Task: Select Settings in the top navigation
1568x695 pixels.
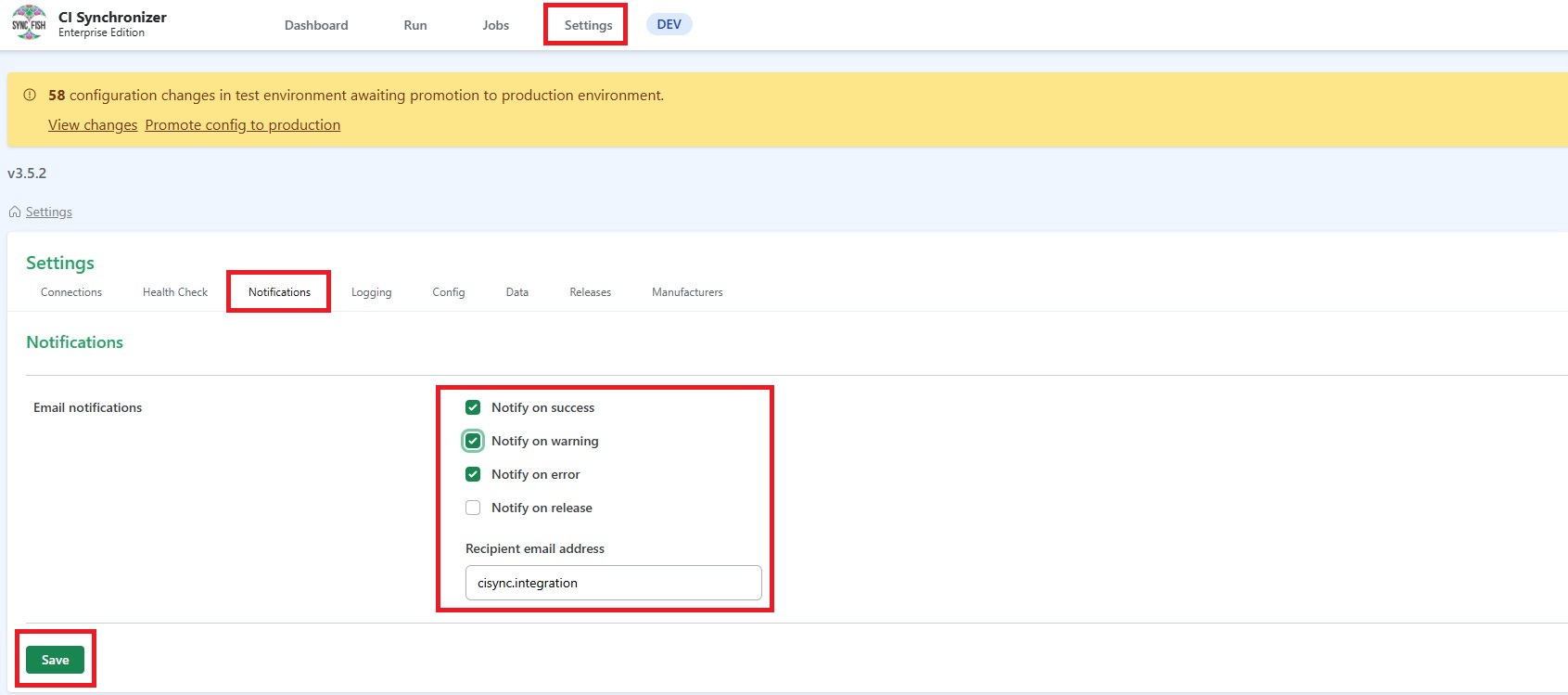Action: (x=589, y=25)
